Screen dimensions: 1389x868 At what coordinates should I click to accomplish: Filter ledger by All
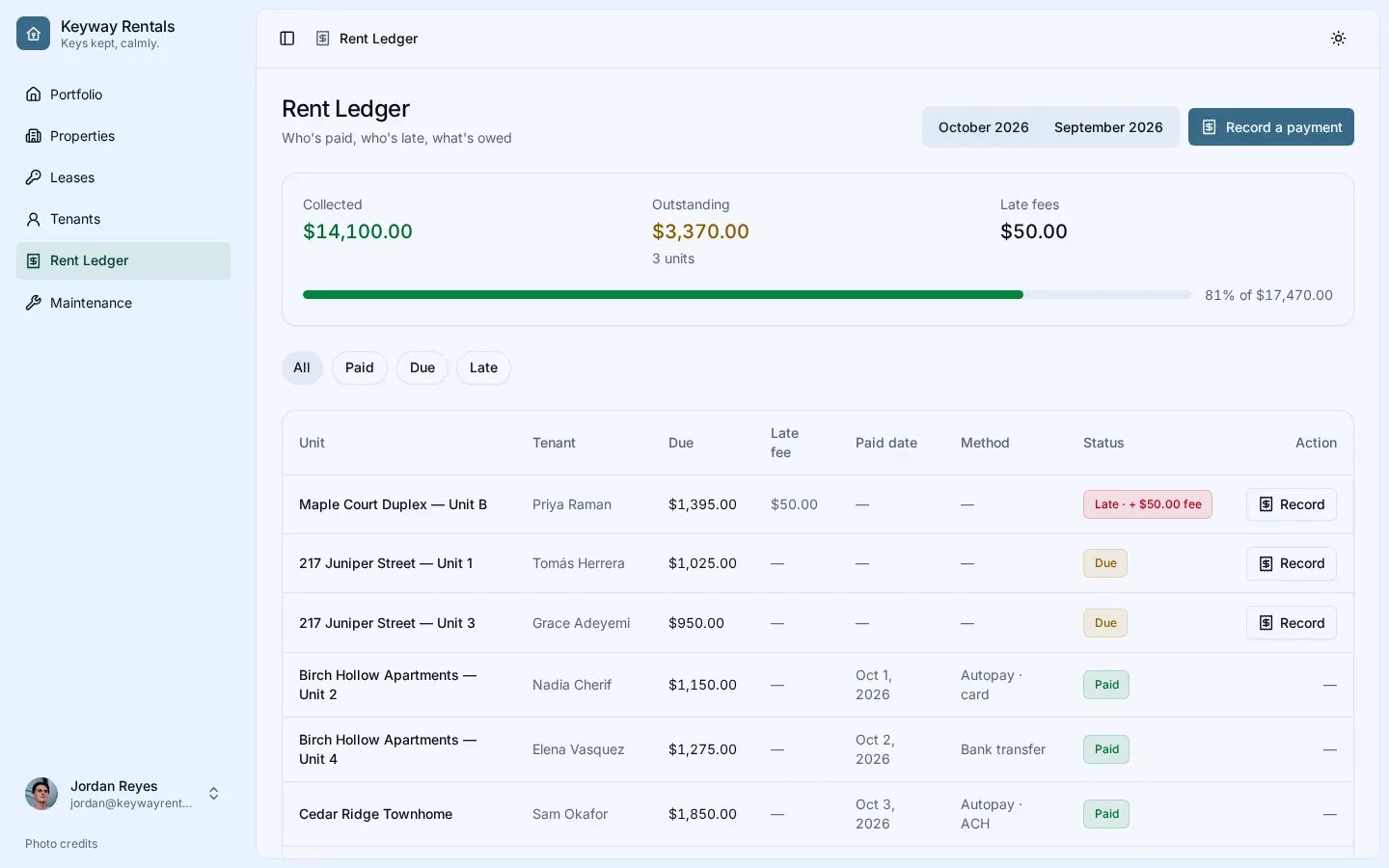tap(302, 367)
